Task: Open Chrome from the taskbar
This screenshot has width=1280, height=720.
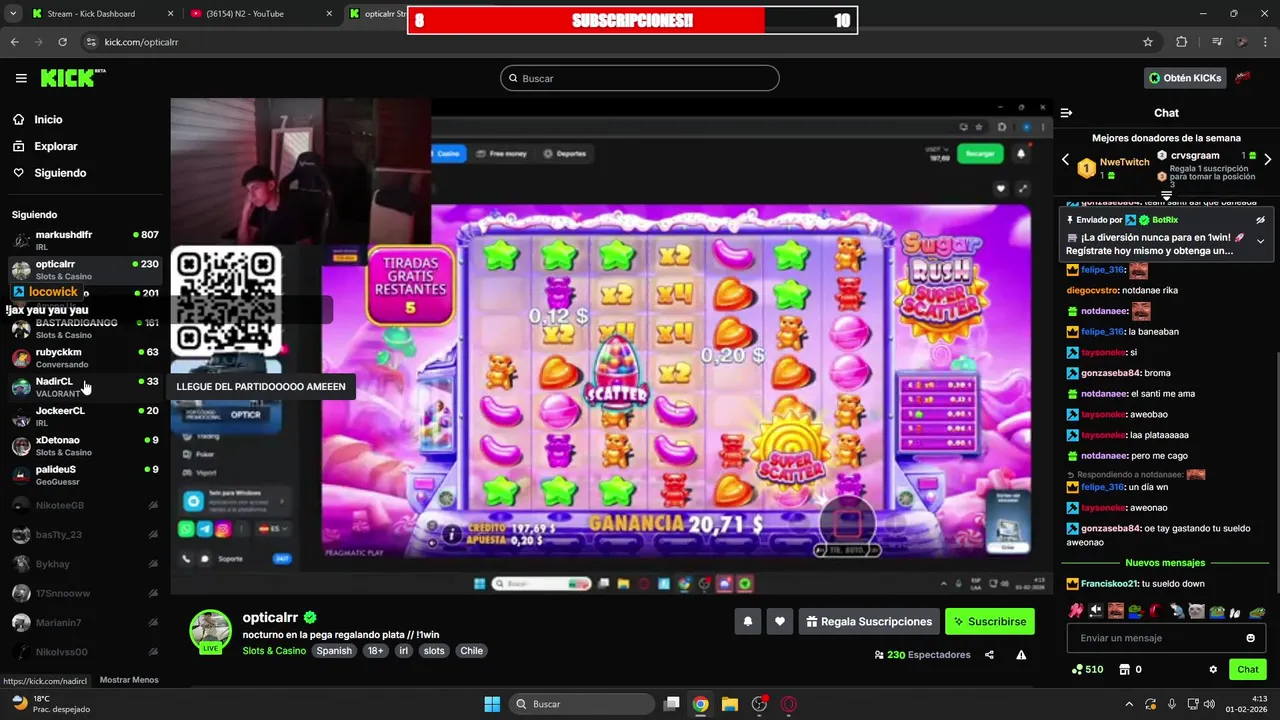Action: click(701, 704)
